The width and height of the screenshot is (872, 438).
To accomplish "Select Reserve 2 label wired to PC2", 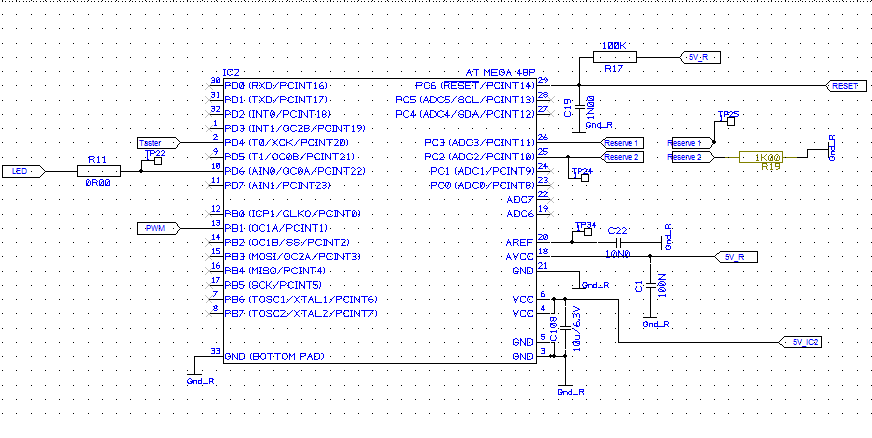I will tap(623, 157).
